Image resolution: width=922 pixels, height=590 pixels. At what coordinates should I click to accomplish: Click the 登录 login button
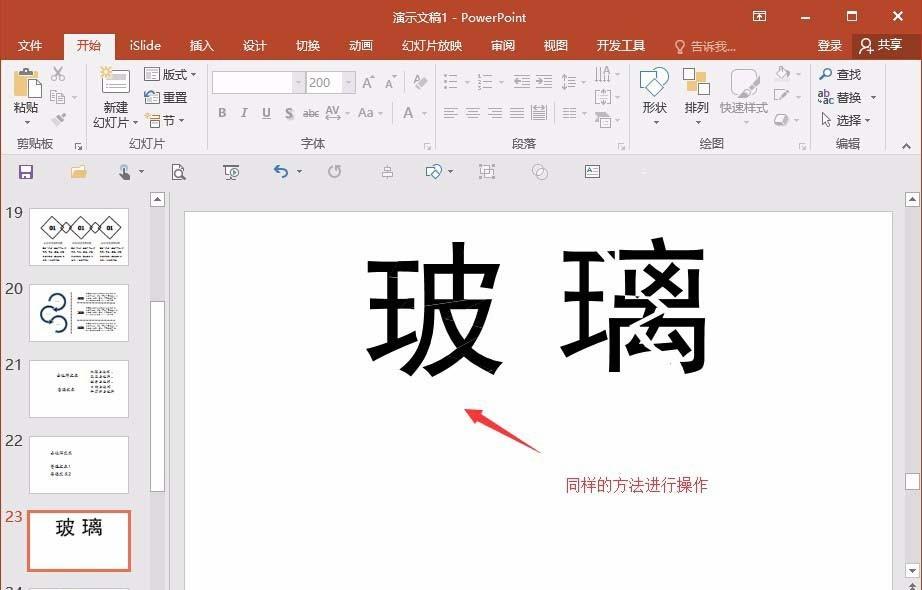[830, 45]
